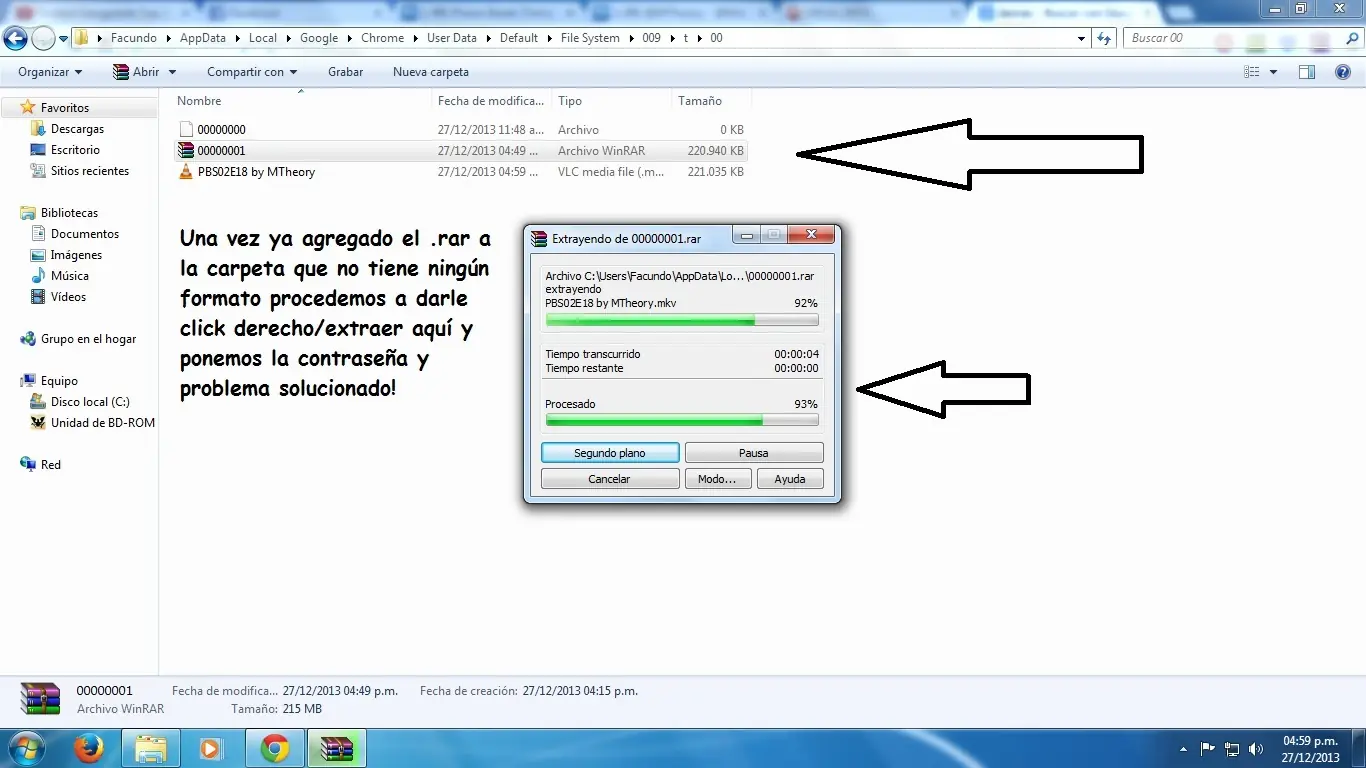Open the Imágenes library
Screen dimensions: 1366x768
point(76,255)
